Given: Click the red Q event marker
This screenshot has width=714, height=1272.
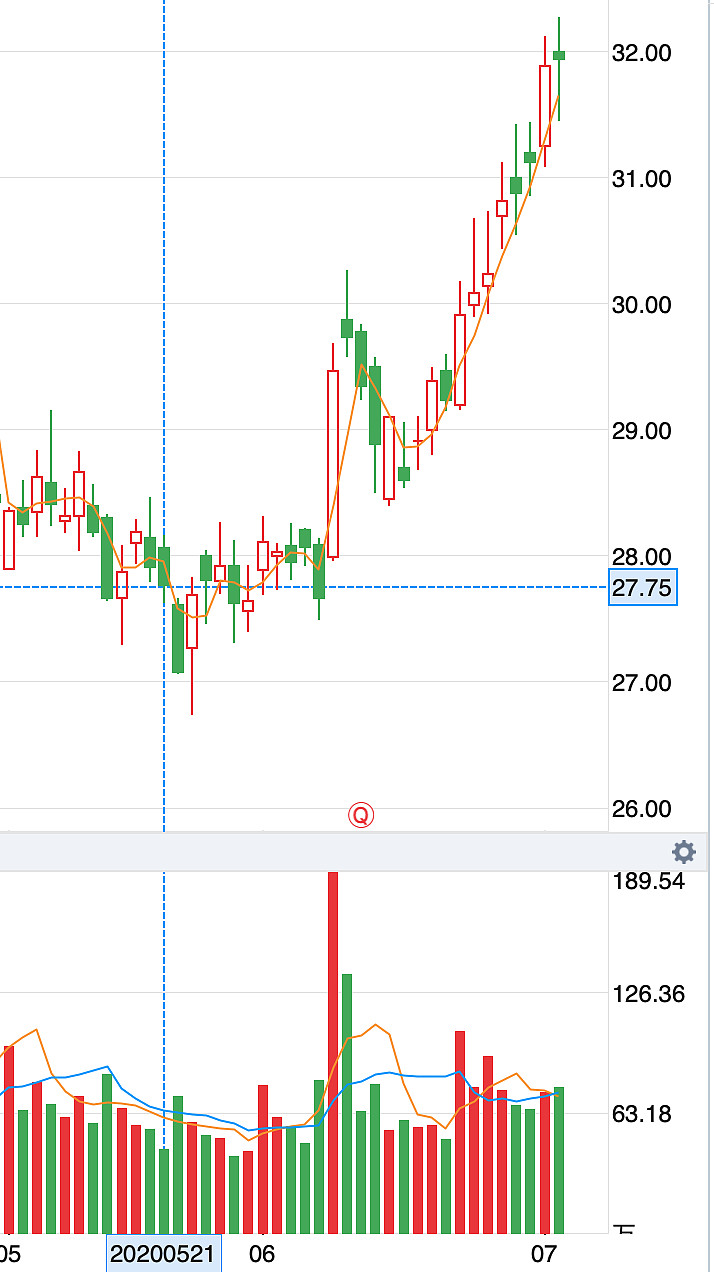Looking at the screenshot, I should point(360,815).
